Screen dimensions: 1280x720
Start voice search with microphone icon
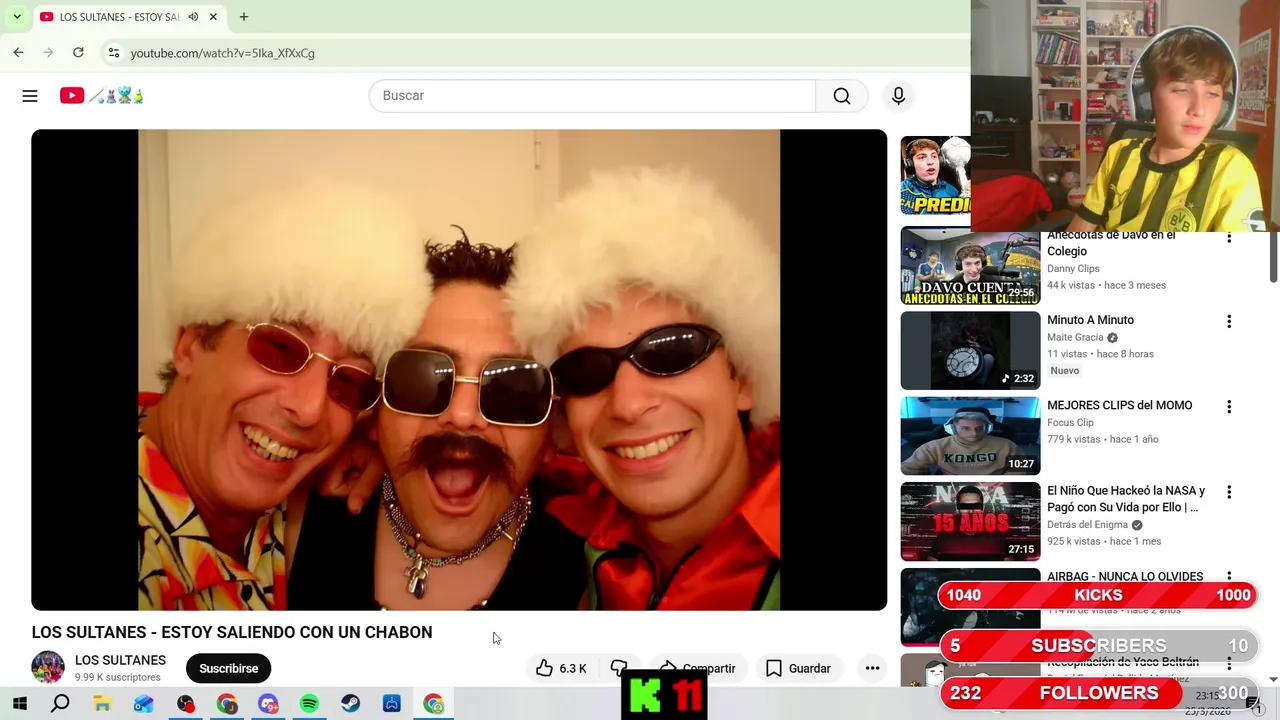(898, 96)
